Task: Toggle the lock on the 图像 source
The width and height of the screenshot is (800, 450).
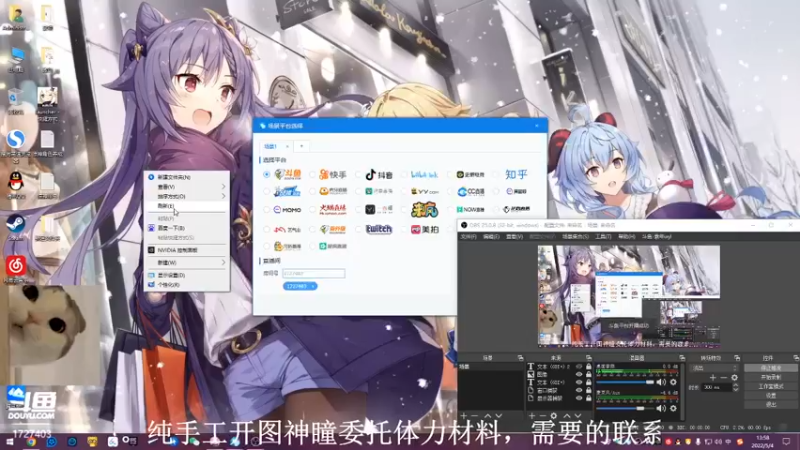Action: point(588,374)
